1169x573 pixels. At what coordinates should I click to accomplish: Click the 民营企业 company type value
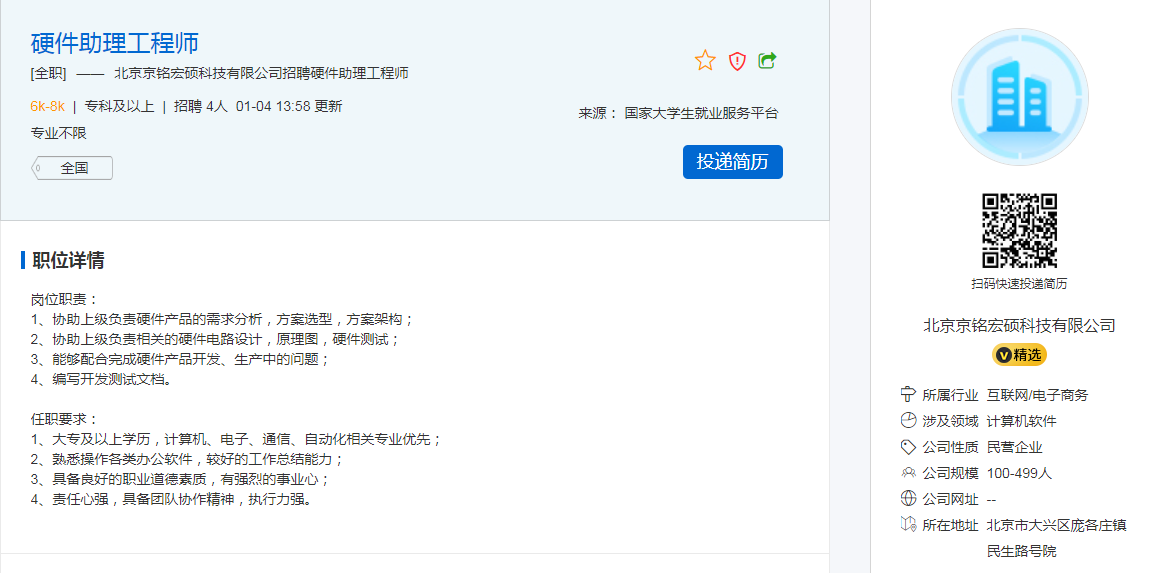pos(1014,447)
